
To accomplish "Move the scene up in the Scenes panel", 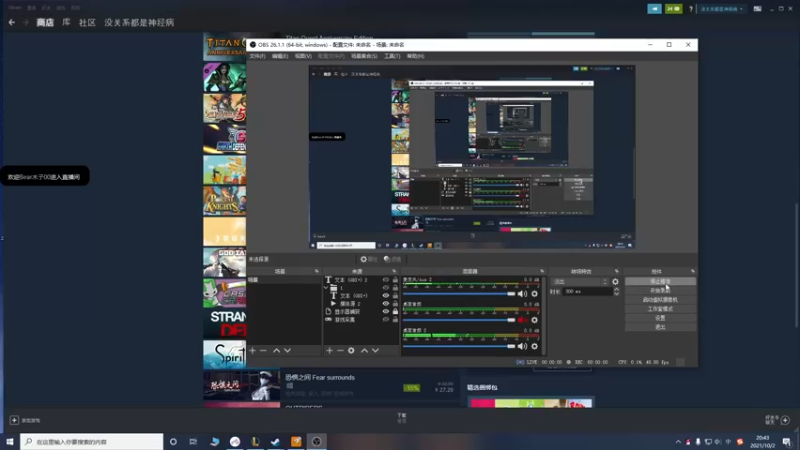I will coord(276,351).
